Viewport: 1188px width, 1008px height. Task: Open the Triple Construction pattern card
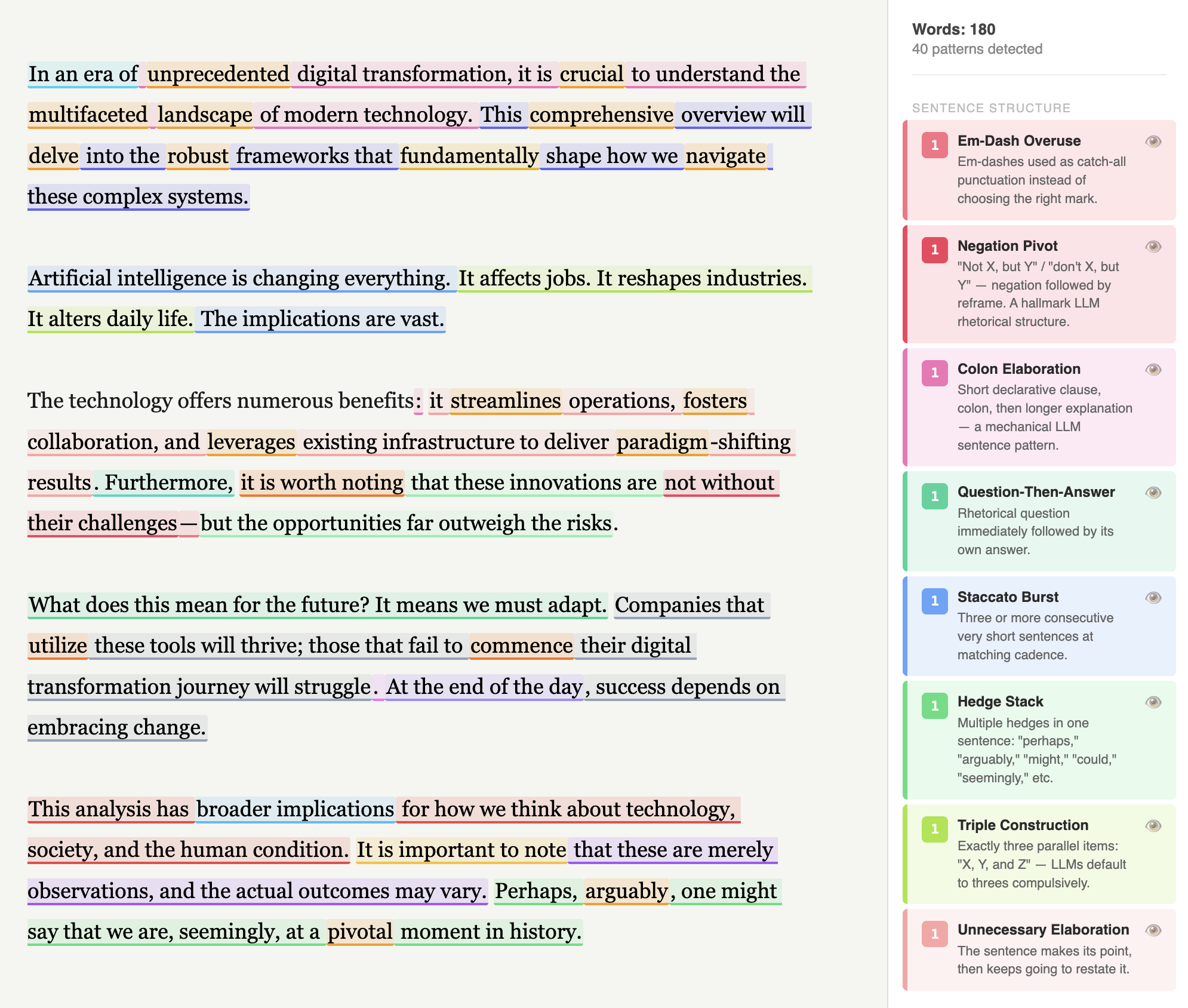[1022, 825]
